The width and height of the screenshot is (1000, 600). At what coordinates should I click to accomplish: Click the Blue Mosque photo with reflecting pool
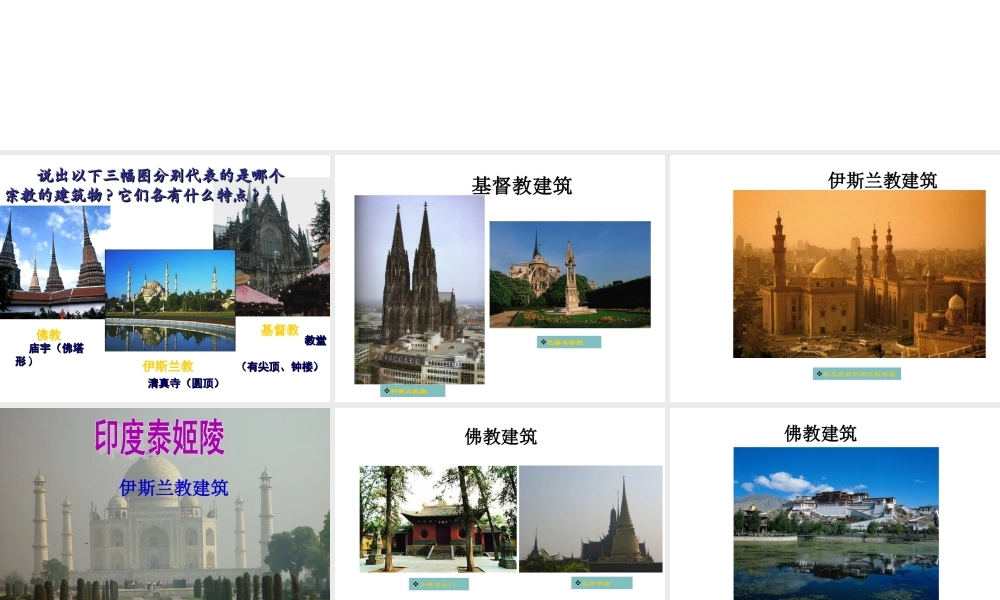170,300
